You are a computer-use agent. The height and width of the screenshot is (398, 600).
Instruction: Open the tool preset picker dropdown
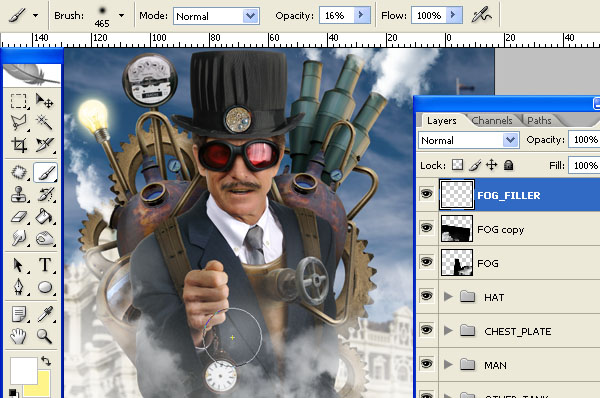(36, 16)
